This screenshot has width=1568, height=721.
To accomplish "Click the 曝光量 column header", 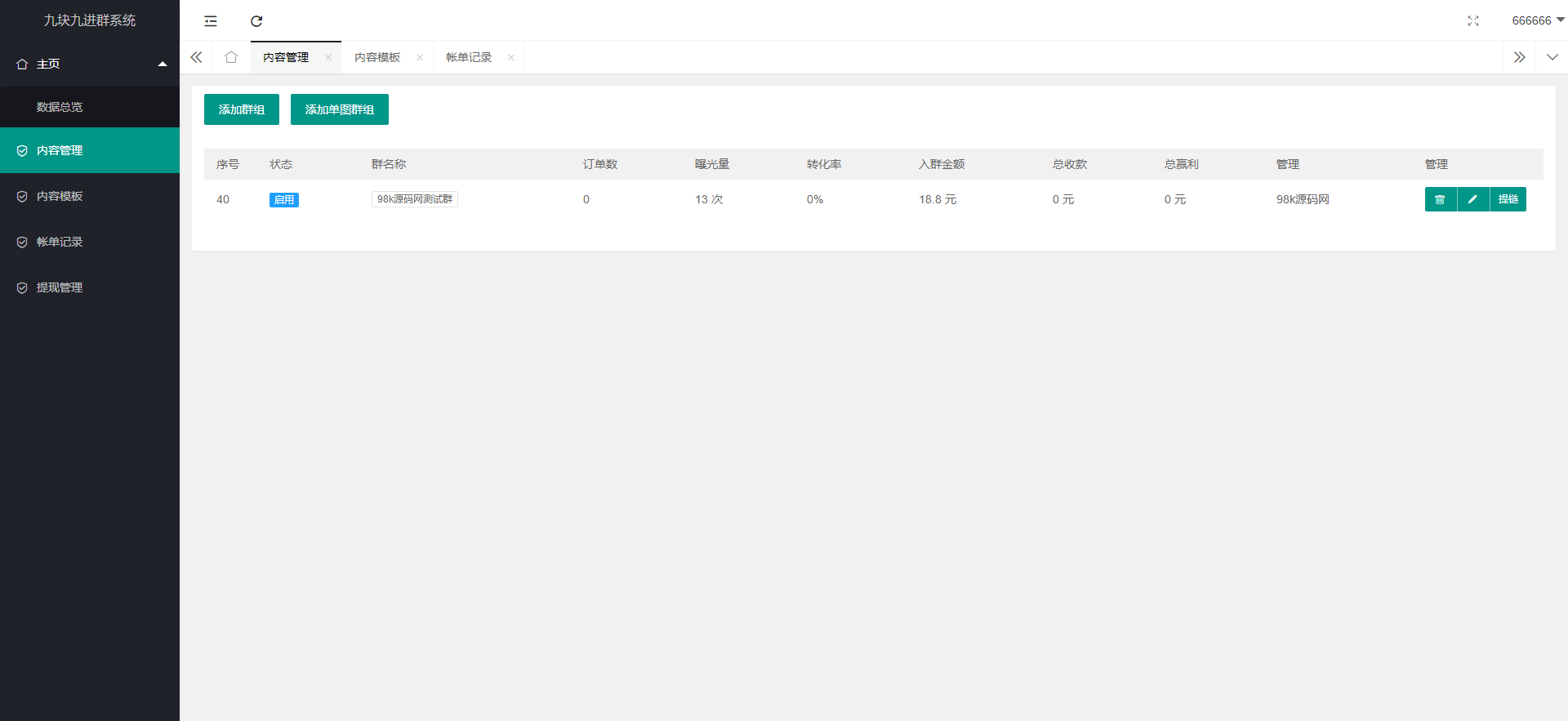I will point(712,164).
